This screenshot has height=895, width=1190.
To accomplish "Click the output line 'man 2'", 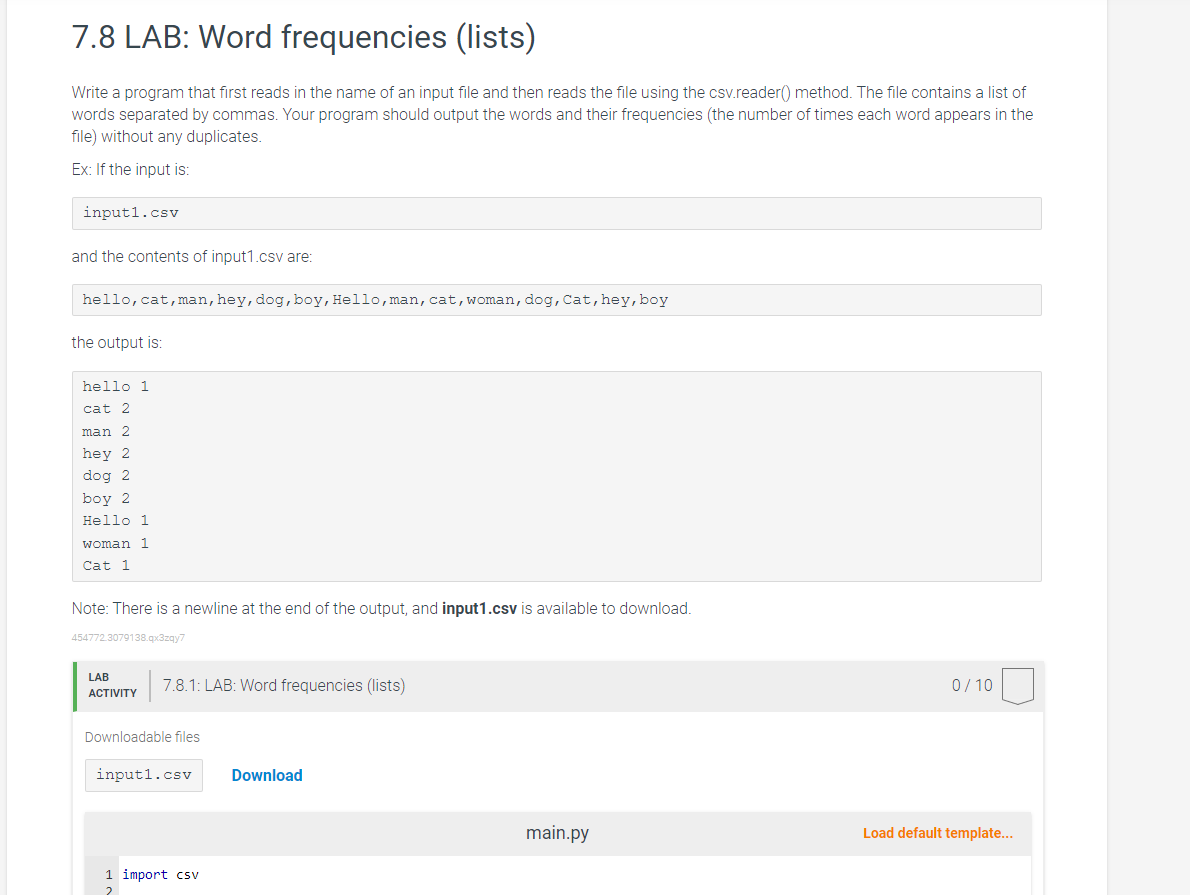I will click(106, 431).
